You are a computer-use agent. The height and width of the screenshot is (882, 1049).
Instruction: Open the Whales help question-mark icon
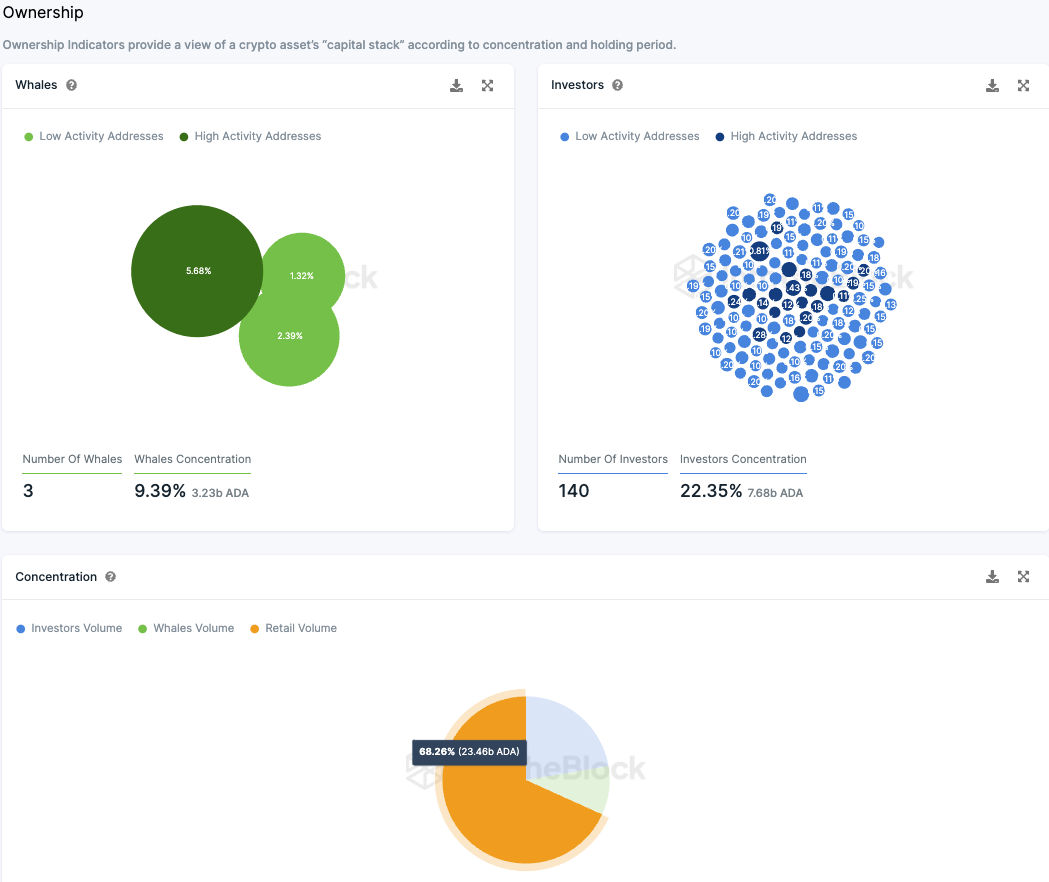(x=72, y=85)
